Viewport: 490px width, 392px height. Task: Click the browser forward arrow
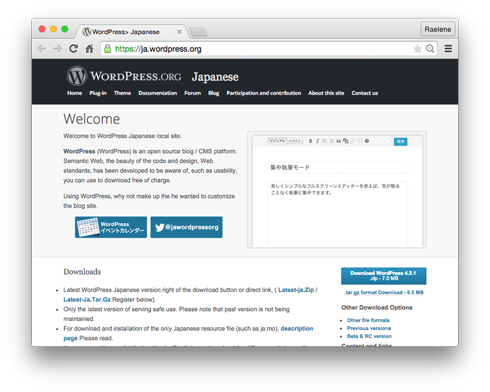[58, 49]
